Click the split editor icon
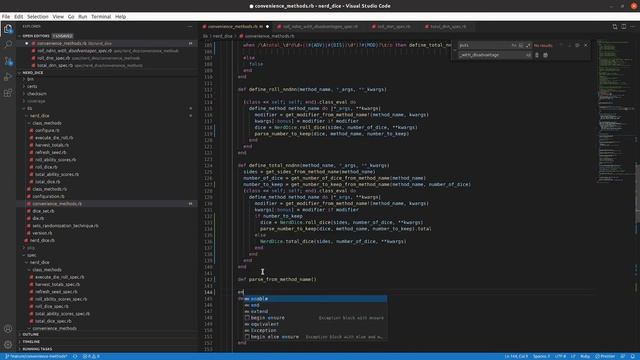This screenshot has height=360, width=640. coord(624,27)
